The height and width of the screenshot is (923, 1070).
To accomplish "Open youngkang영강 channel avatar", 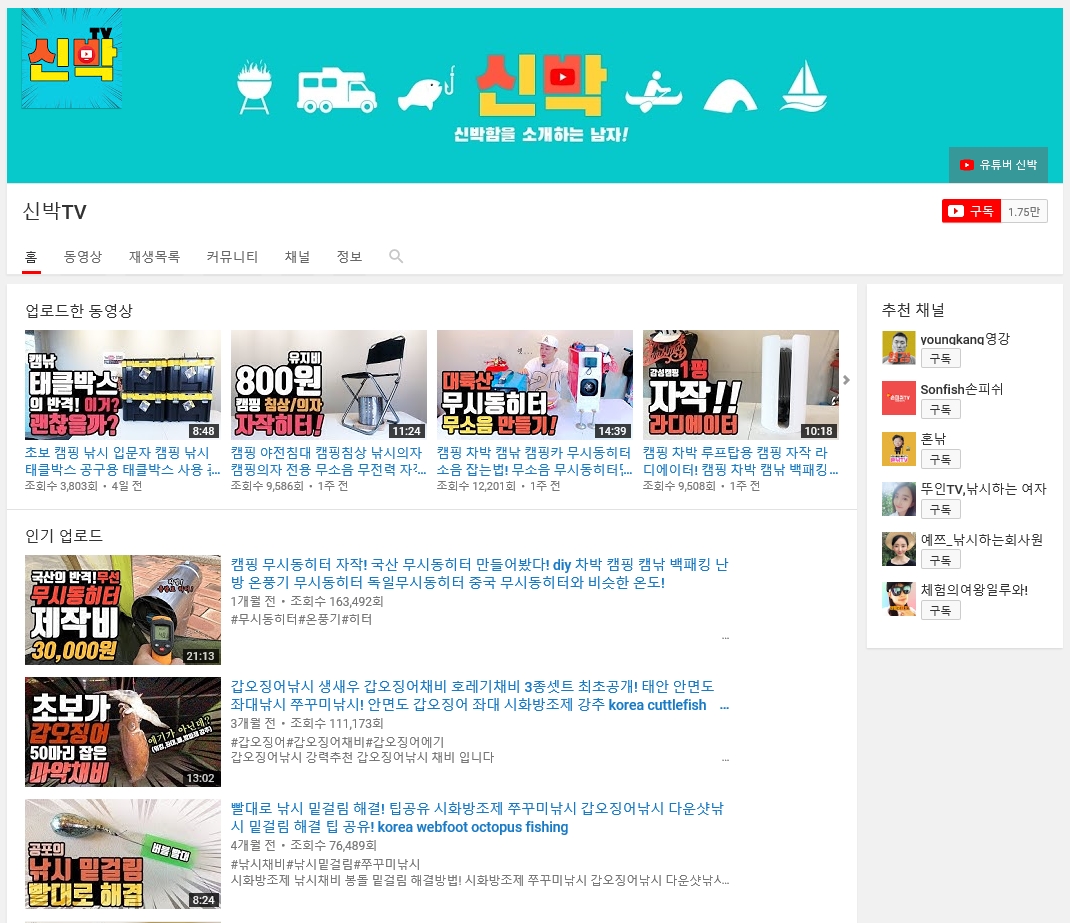I will [x=898, y=348].
